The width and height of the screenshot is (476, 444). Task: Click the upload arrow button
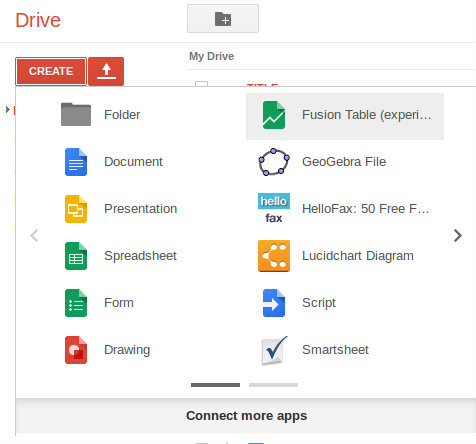point(106,71)
